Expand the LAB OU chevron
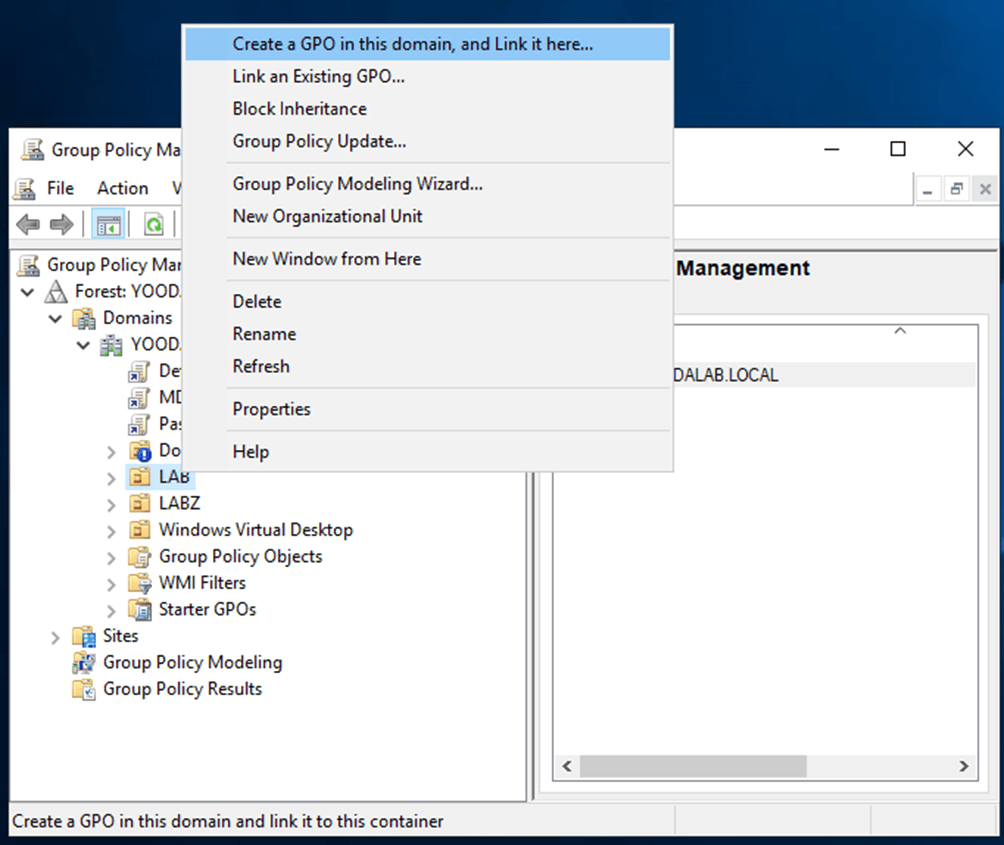The width and height of the screenshot is (1004, 845). click(111, 479)
